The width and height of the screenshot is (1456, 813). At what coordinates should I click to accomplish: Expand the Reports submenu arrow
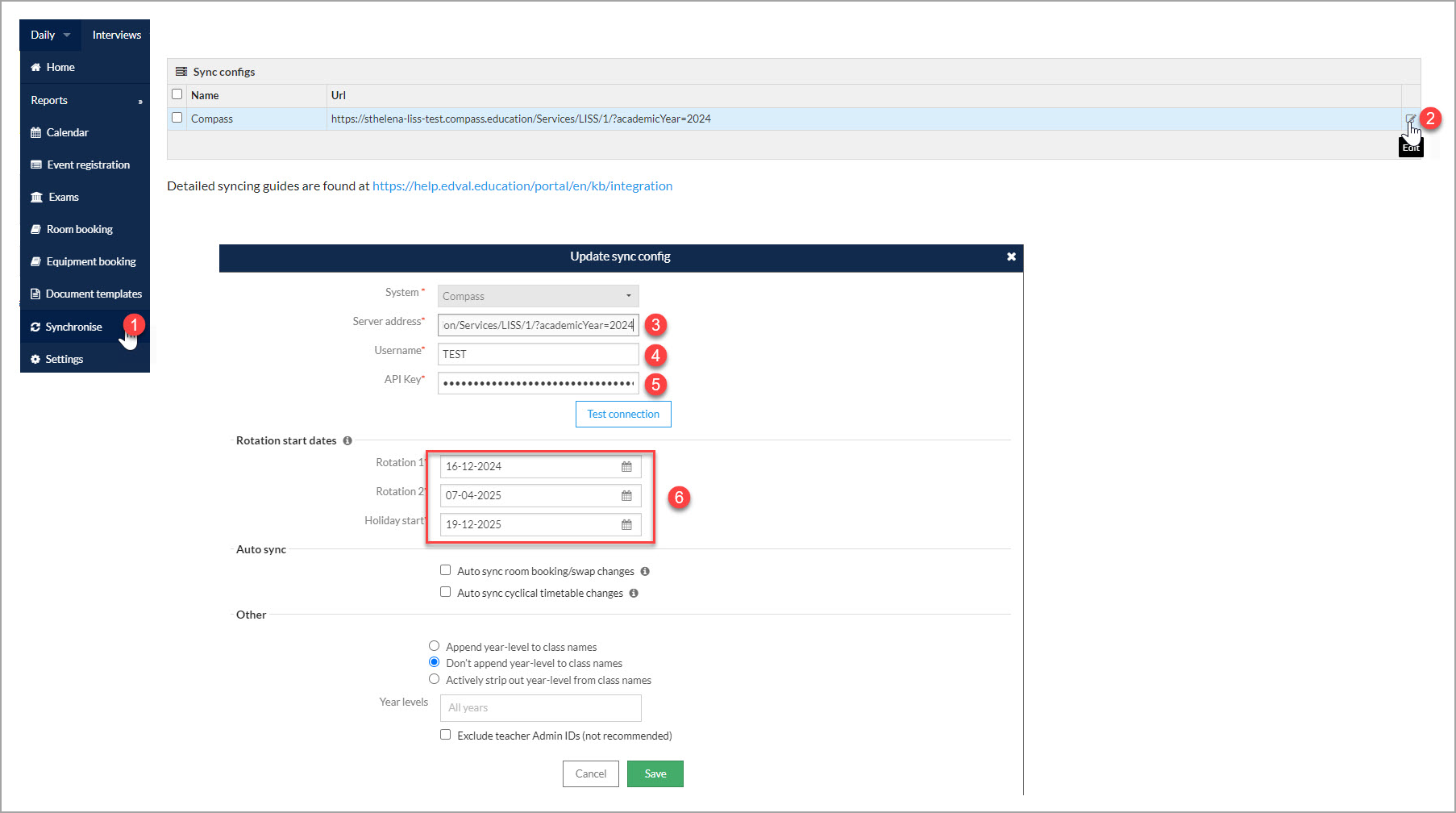click(x=140, y=102)
